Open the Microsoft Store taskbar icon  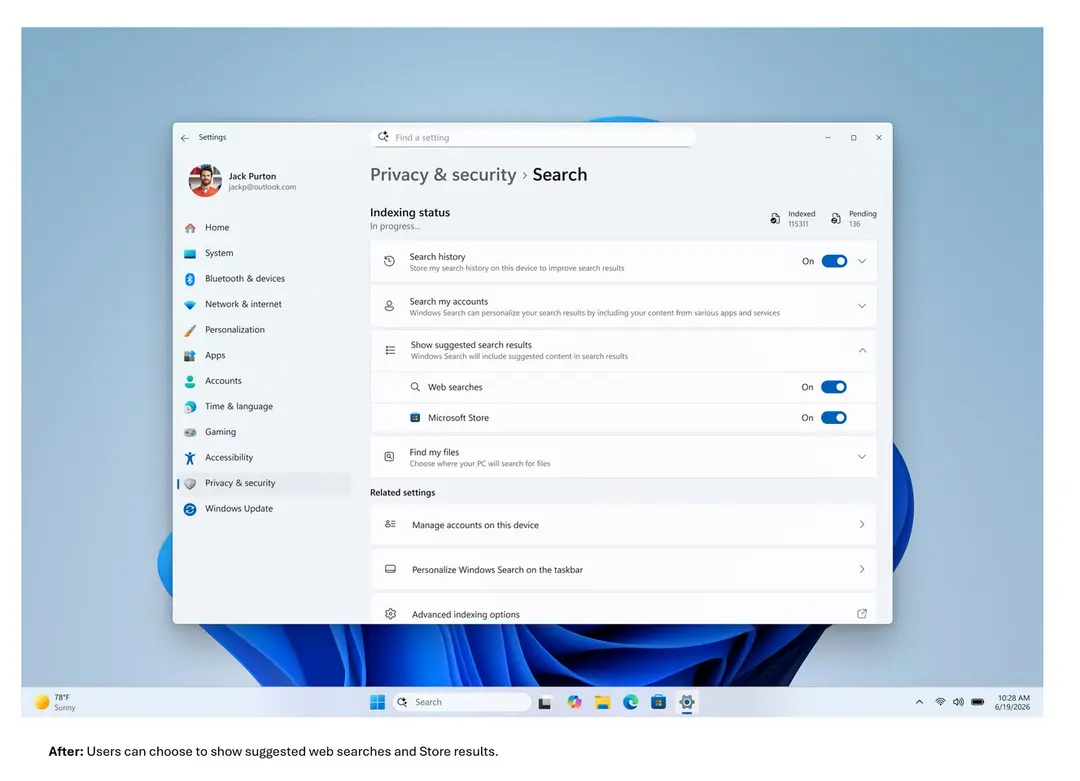pyautogui.click(x=658, y=702)
